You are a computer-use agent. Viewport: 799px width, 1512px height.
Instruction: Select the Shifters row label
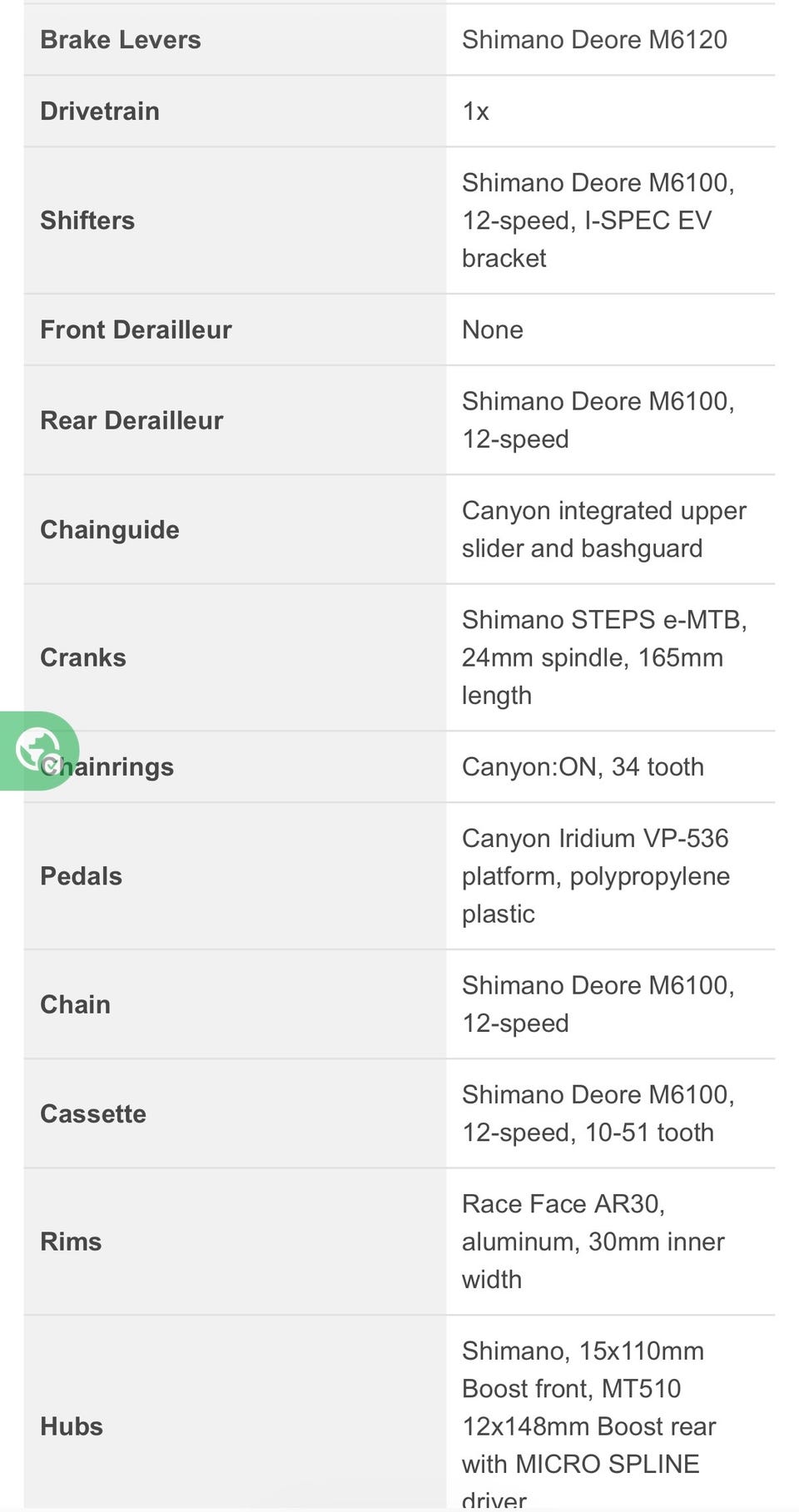(x=87, y=221)
